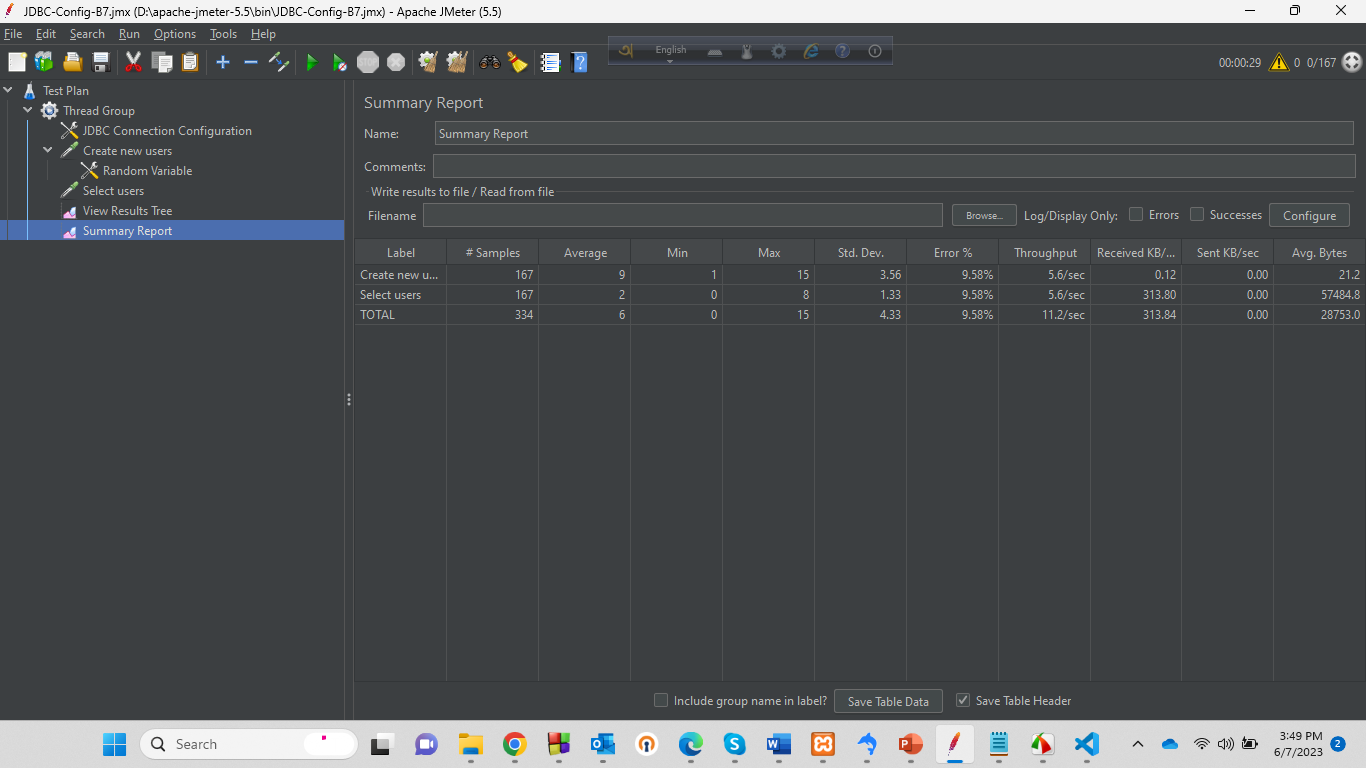Open the Search binoculars icon
Image resolution: width=1366 pixels, height=768 pixels.
[x=489, y=62]
